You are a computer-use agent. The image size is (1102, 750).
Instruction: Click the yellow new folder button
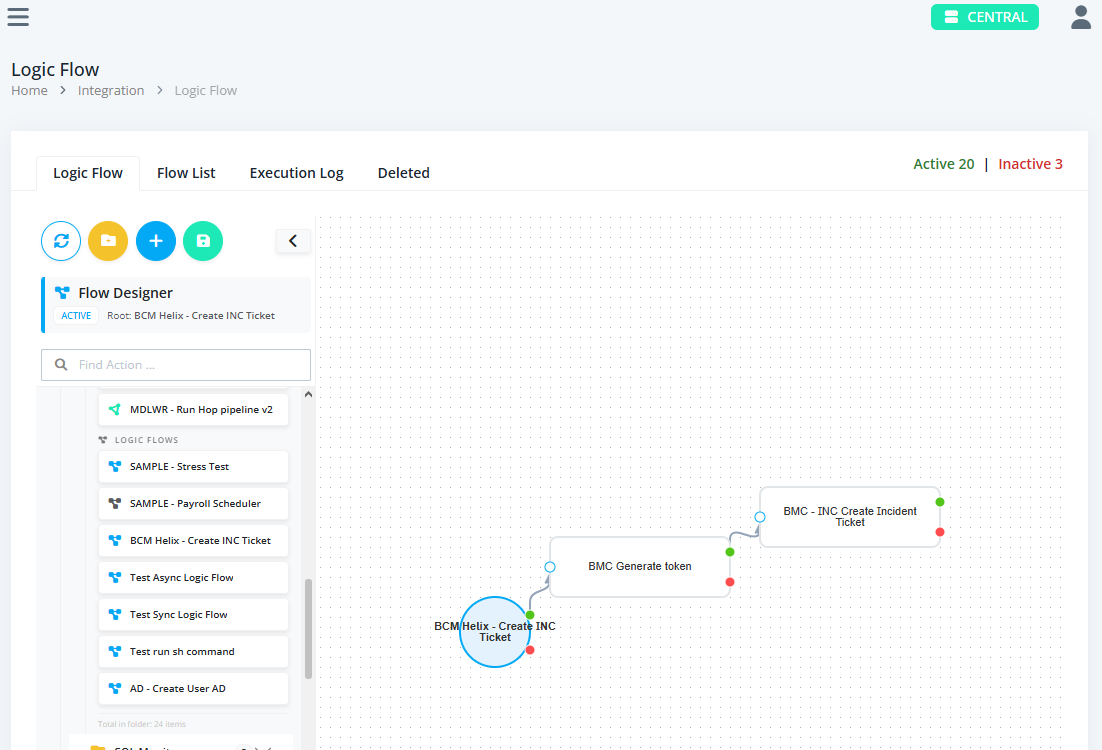click(108, 241)
